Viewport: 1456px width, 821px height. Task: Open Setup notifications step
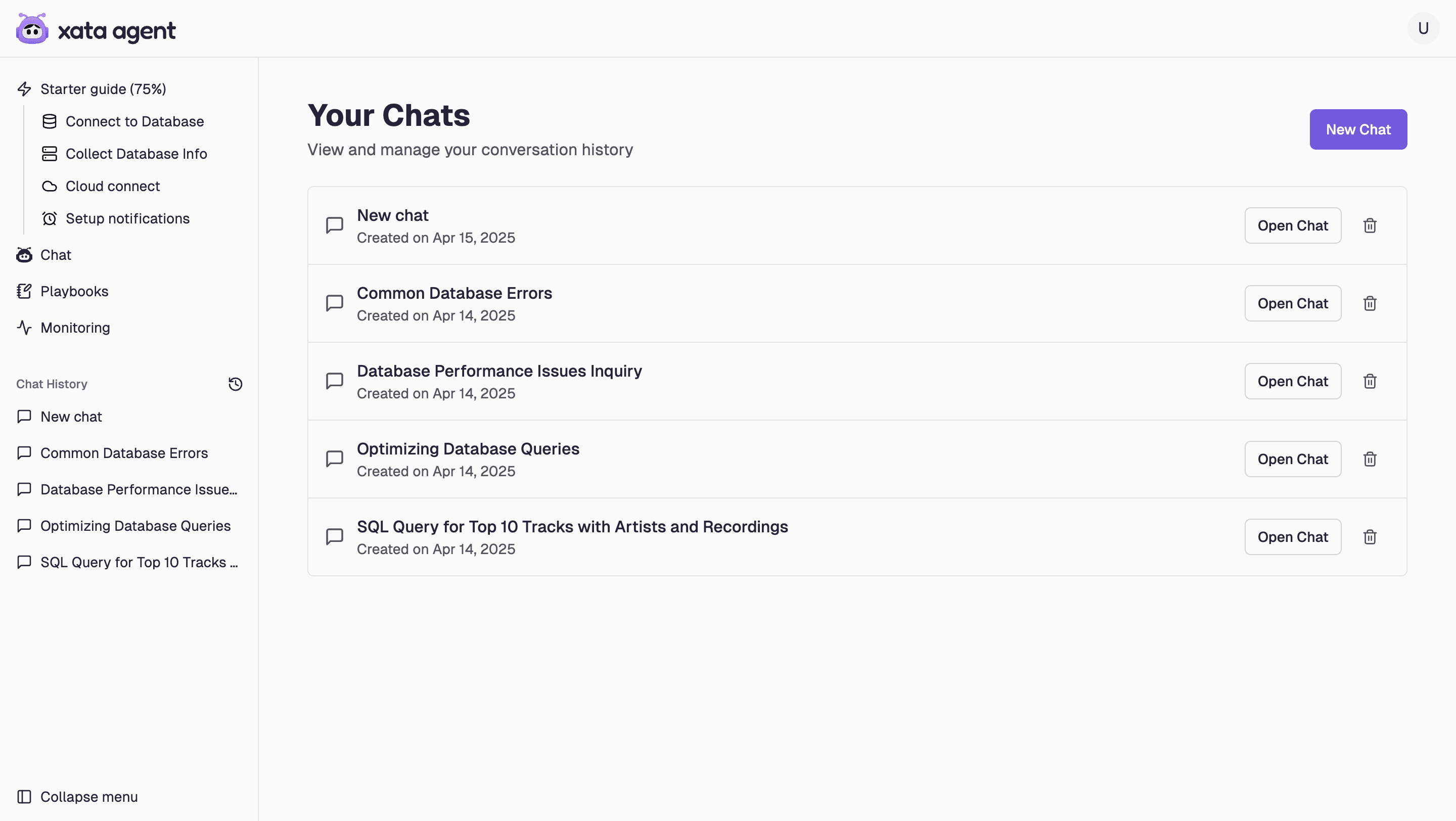point(127,219)
